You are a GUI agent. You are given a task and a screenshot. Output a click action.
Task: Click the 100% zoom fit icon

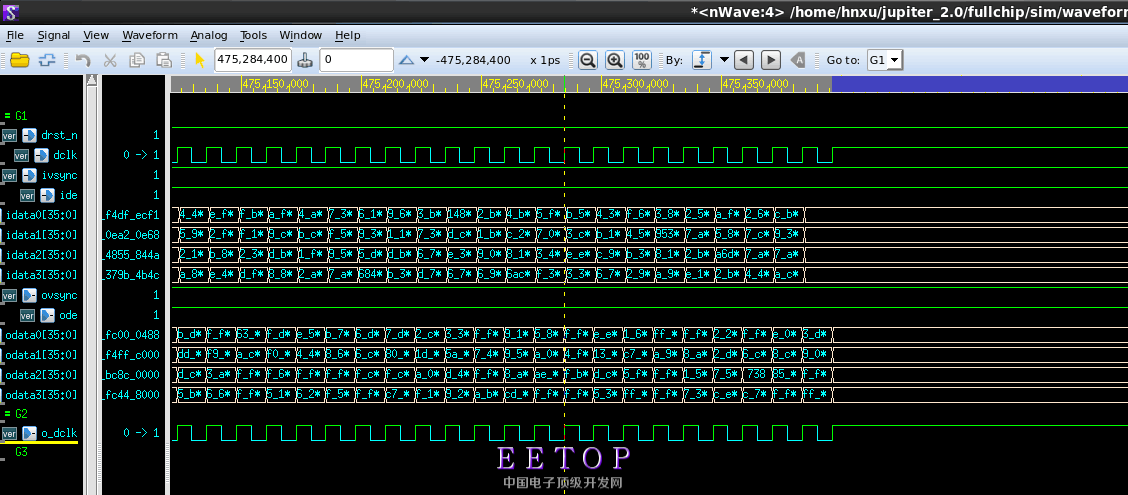[x=642, y=60]
